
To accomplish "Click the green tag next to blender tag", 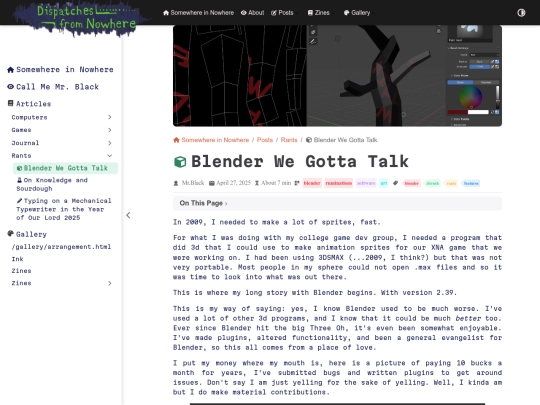I will 433,183.
